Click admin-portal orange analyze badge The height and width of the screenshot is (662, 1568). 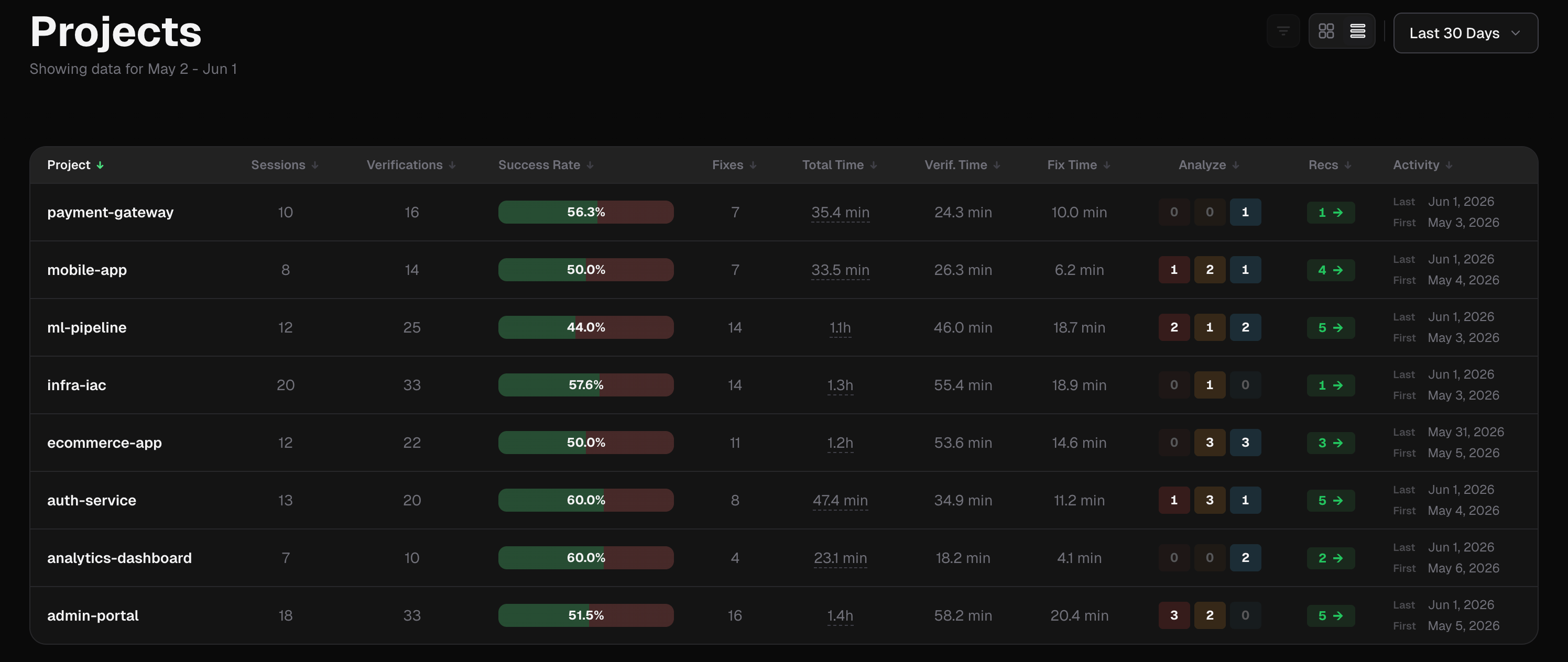pos(1210,616)
